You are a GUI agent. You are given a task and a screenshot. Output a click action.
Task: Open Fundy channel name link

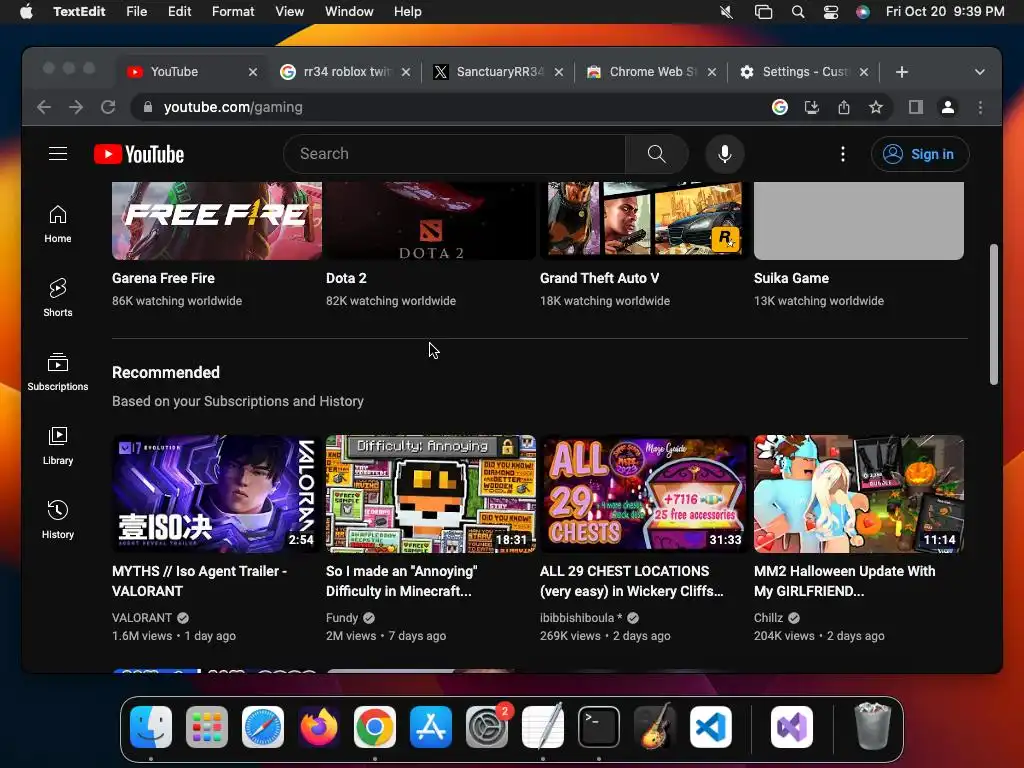point(342,618)
